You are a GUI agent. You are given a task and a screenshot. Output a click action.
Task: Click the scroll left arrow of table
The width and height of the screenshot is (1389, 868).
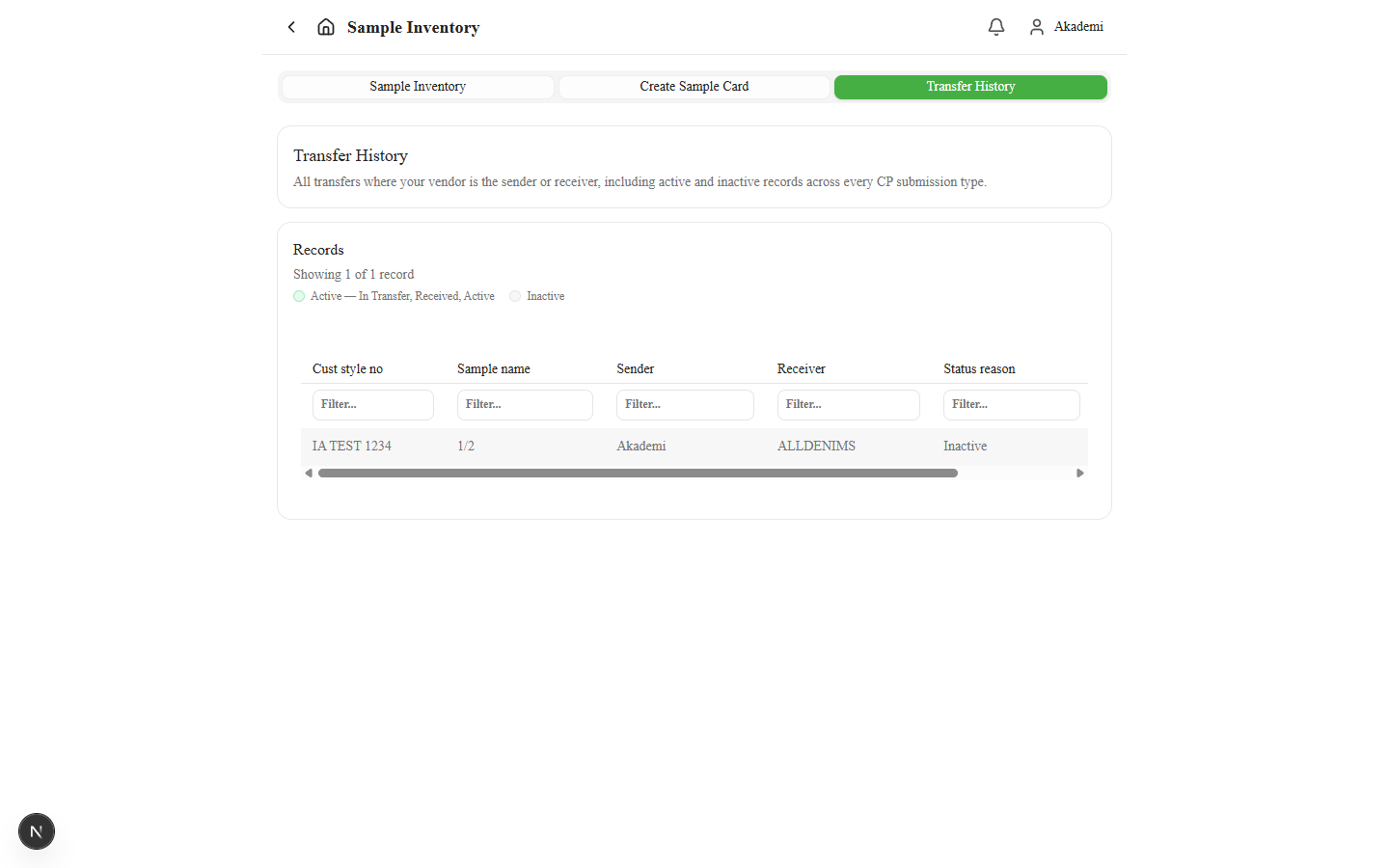pyautogui.click(x=309, y=474)
